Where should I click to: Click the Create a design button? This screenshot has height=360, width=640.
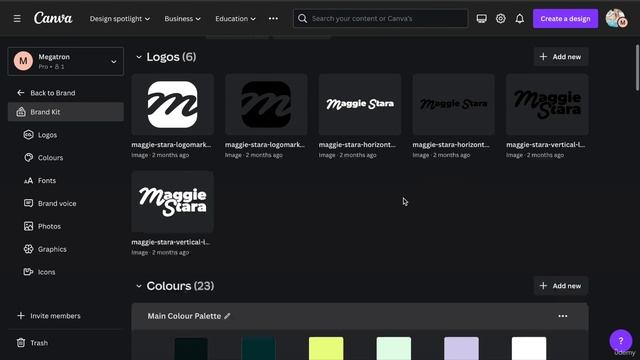coord(565,19)
